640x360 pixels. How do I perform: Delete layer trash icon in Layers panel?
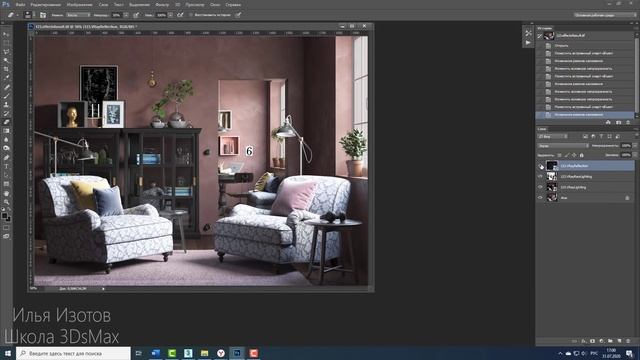(x=629, y=341)
